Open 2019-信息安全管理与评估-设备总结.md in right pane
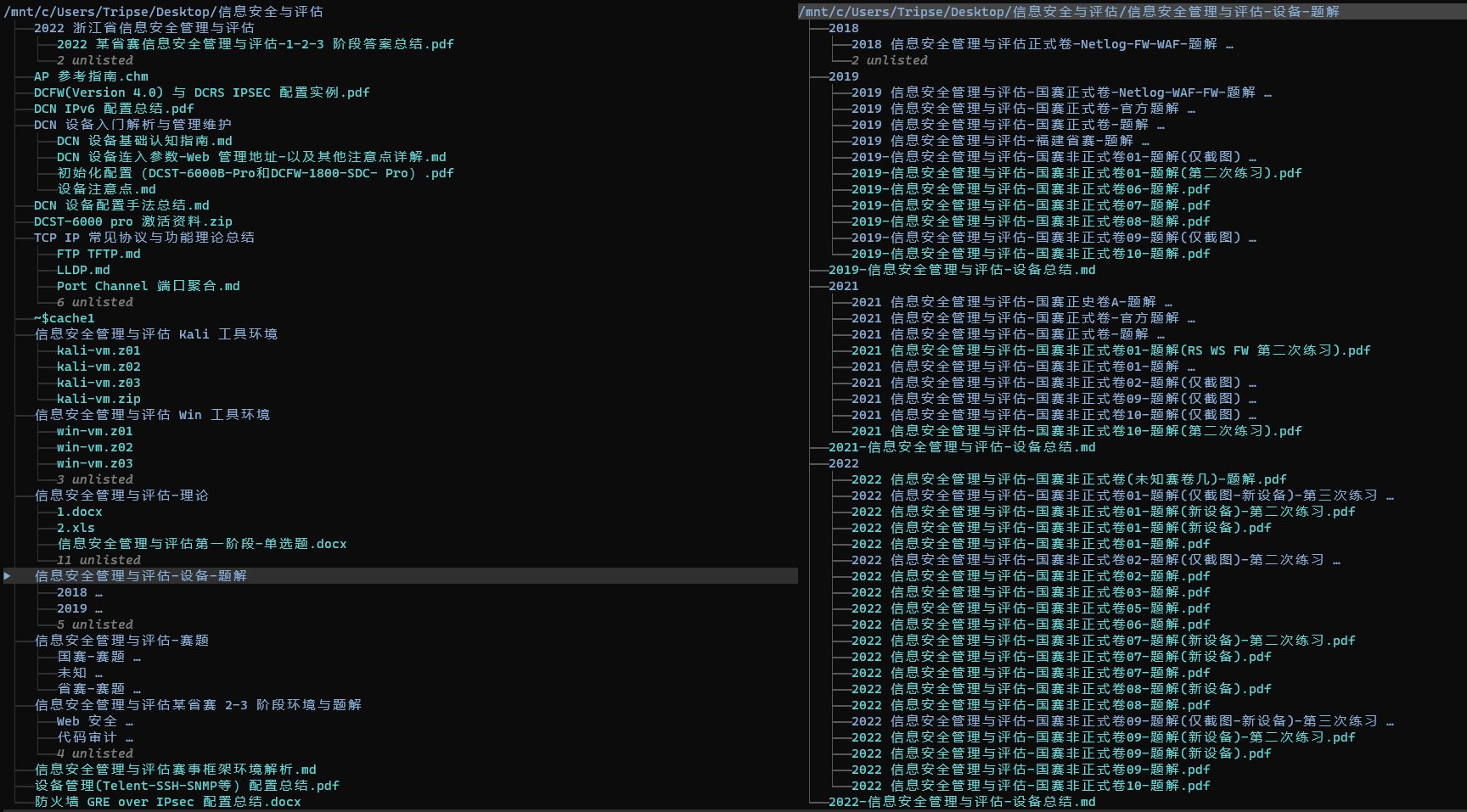The width and height of the screenshot is (1467, 812). tap(963, 269)
